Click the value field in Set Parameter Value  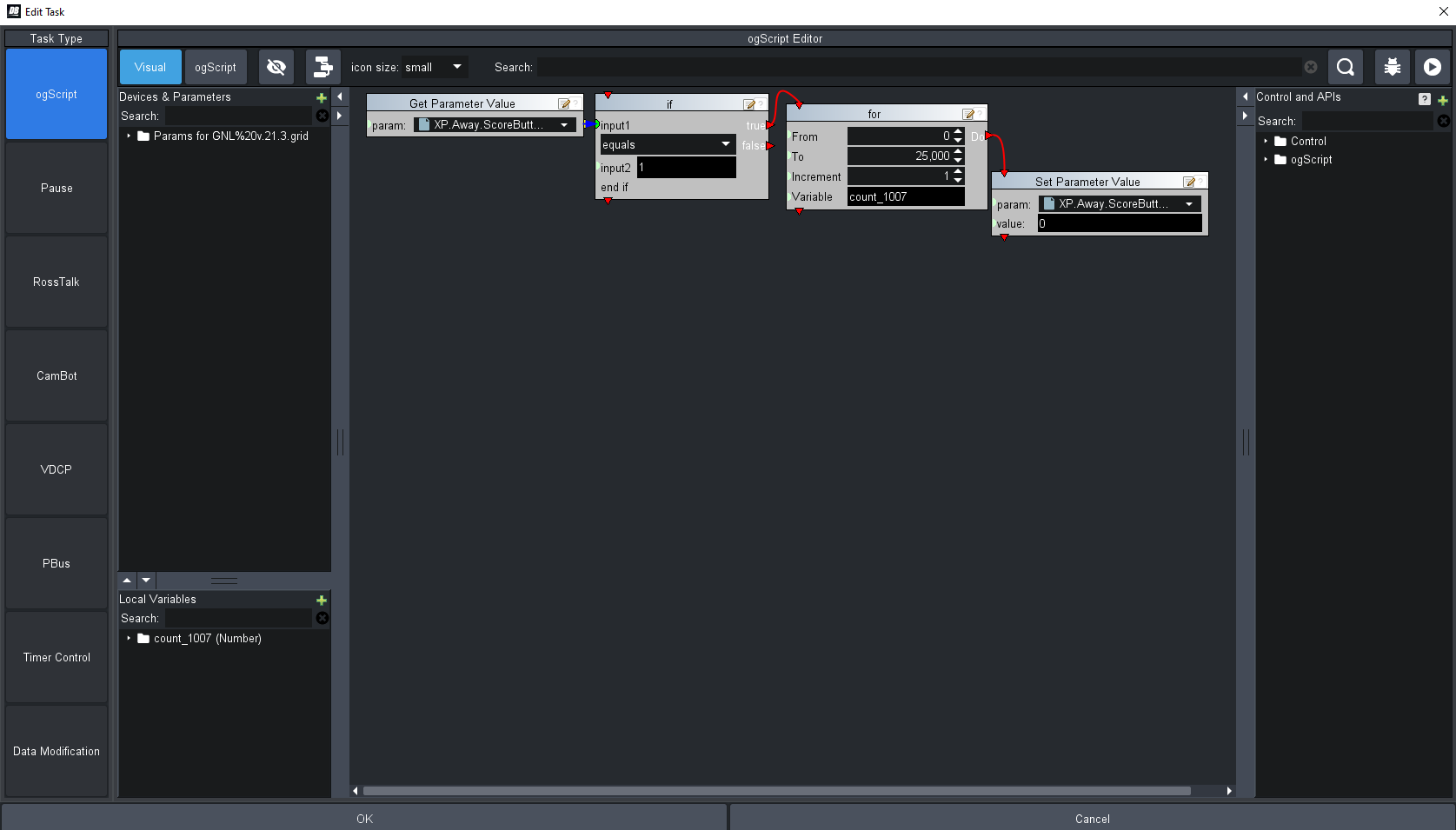[1120, 223]
